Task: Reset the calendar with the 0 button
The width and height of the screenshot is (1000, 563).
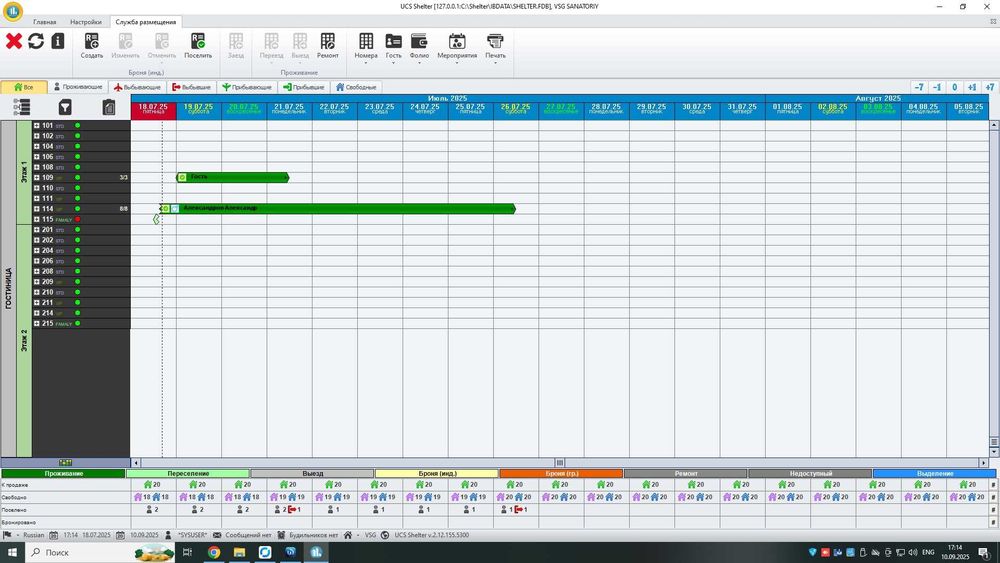Action: [x=955, y=87]
